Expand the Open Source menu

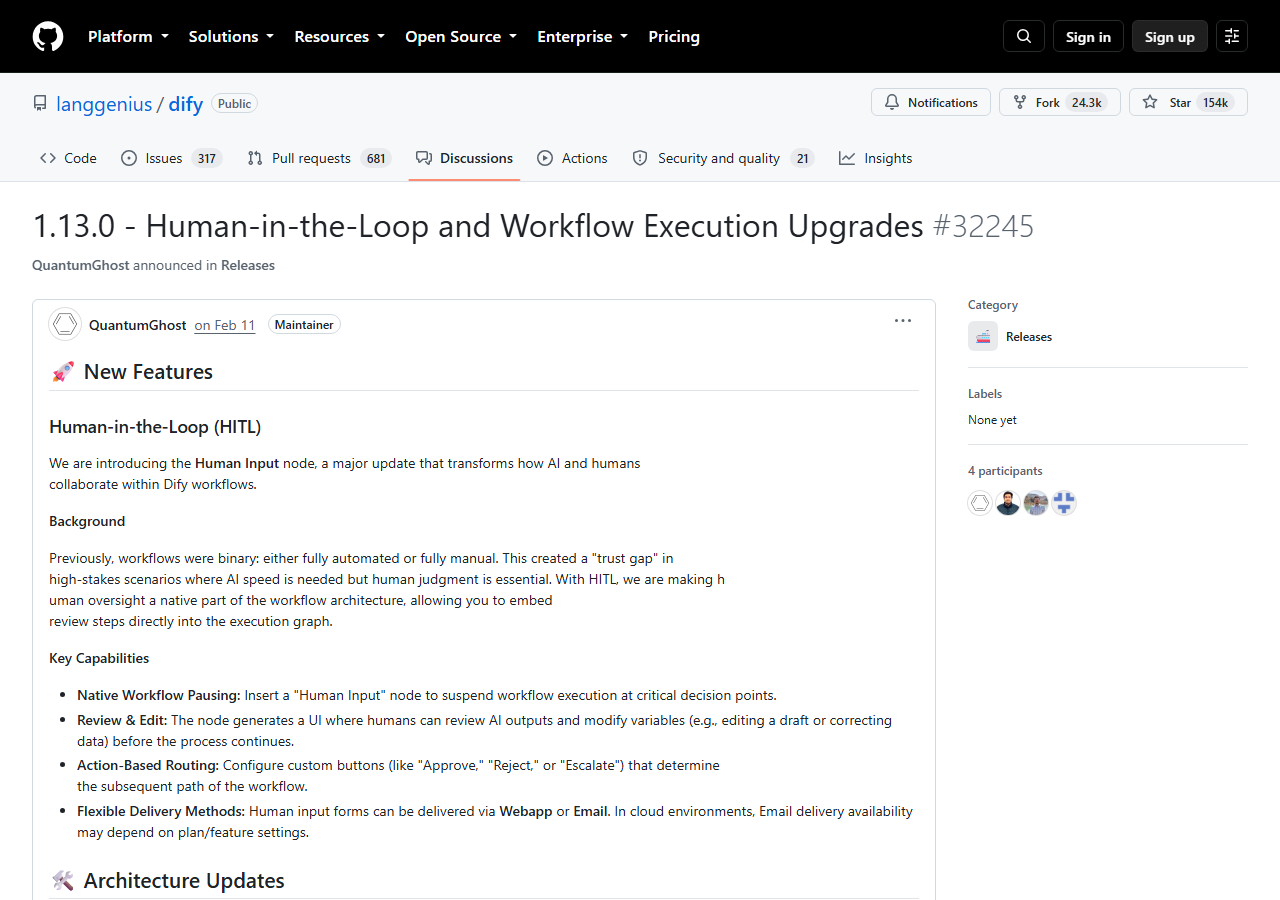(461, 36)
